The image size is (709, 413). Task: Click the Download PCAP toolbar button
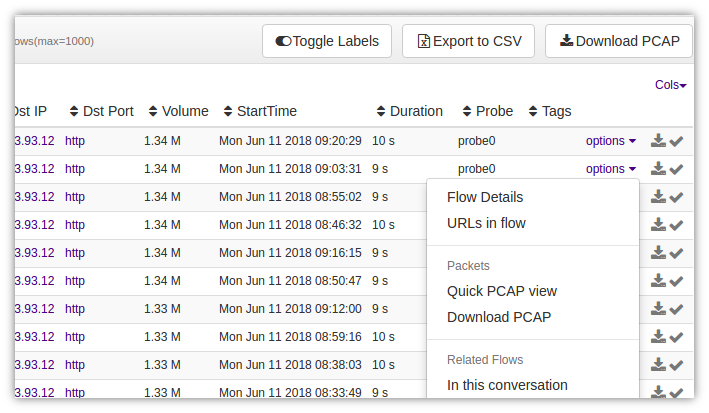coord(619,41)
